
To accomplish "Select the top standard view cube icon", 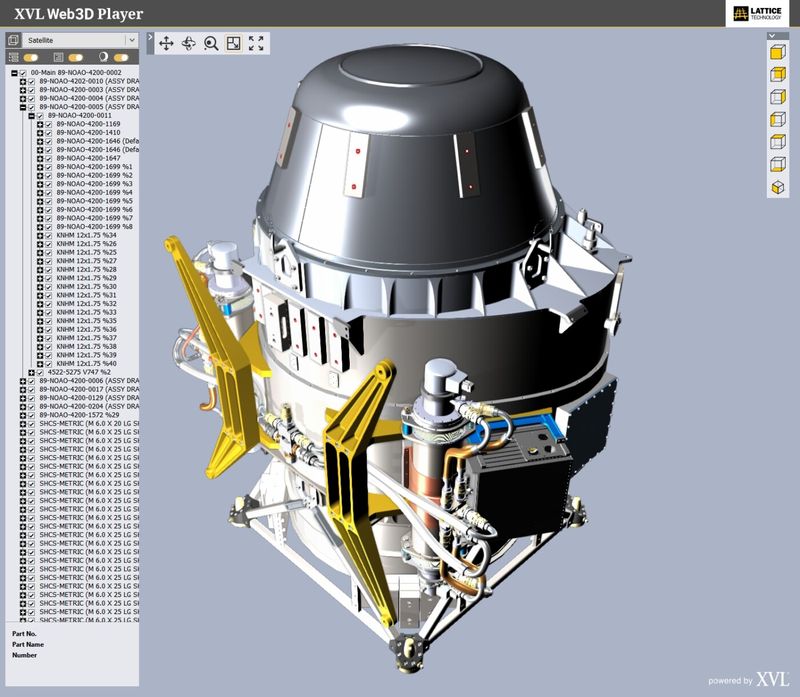I will [779, 53].
